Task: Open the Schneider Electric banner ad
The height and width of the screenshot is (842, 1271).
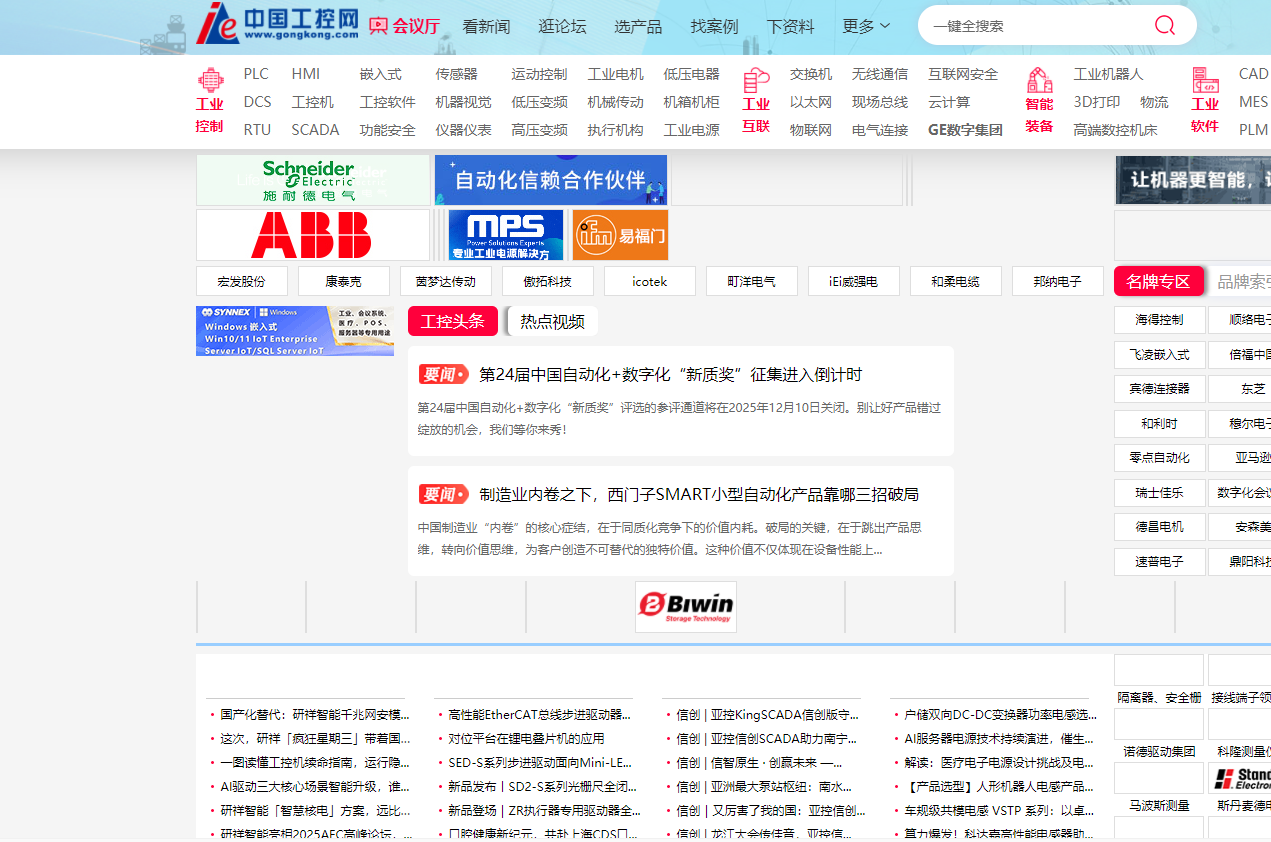Action: tap(312, 180)
